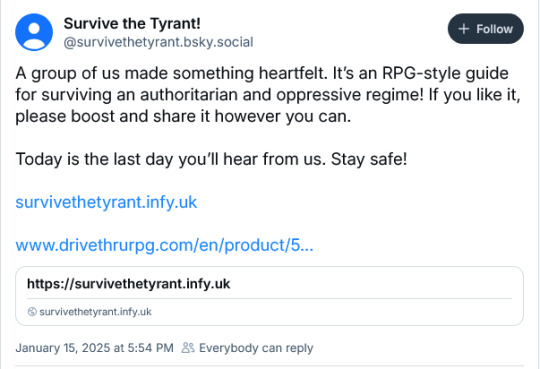Click the post paragraph about RPG-style guide
The height and width of the screenshot is (369, 540).
[268, 95]
